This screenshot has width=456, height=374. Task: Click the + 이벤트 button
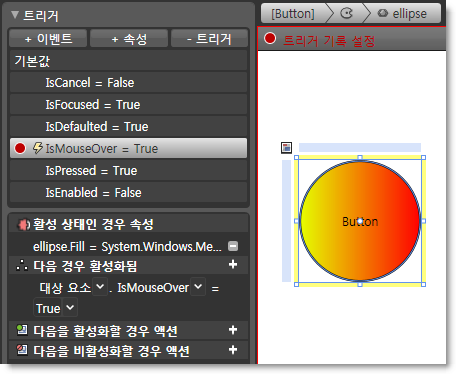[x=48, y=39]
